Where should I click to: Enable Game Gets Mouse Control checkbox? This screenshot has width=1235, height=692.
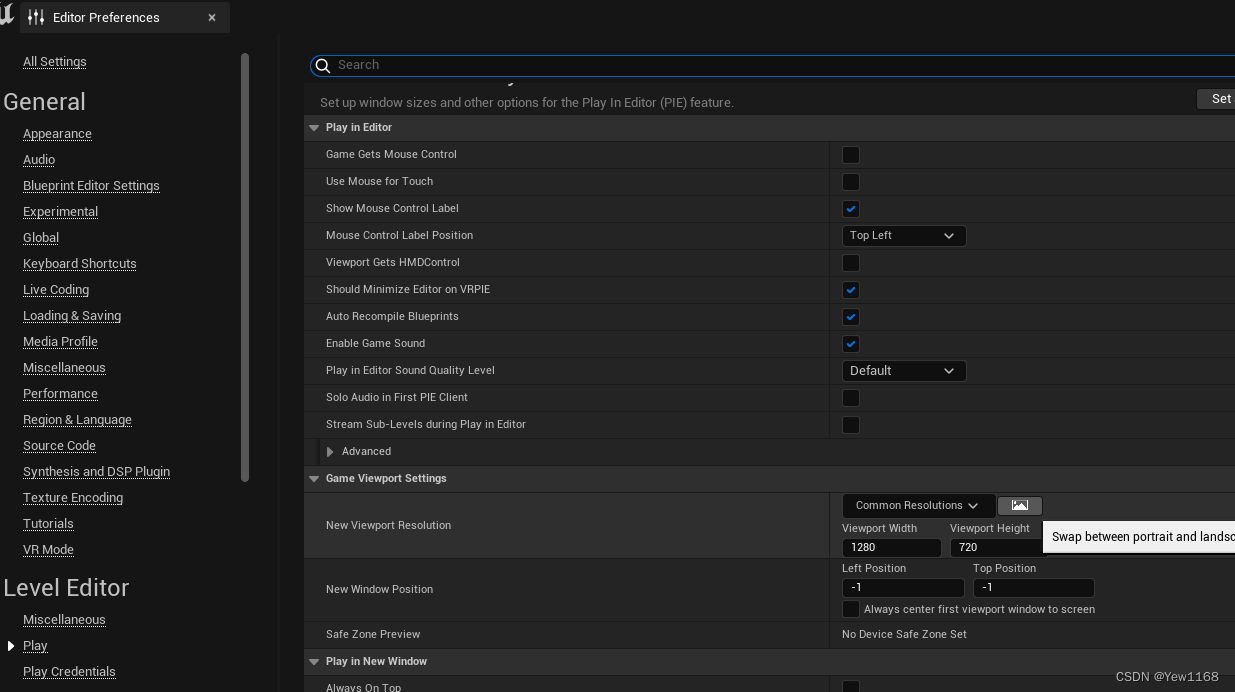pos(851,155)
